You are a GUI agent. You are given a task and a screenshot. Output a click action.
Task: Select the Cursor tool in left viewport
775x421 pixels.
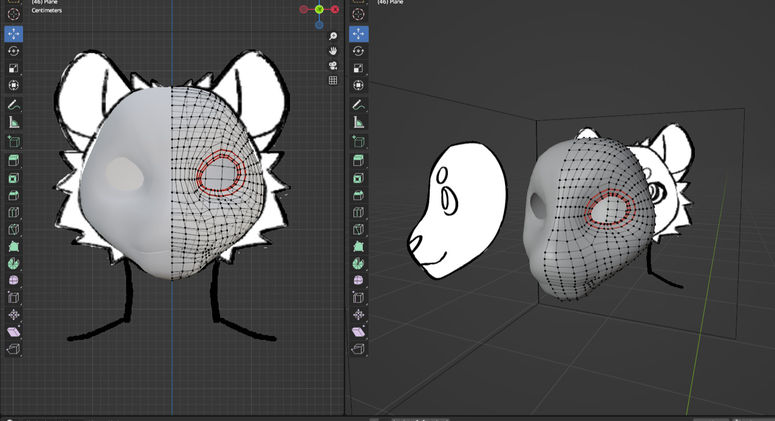pos(13,13)
